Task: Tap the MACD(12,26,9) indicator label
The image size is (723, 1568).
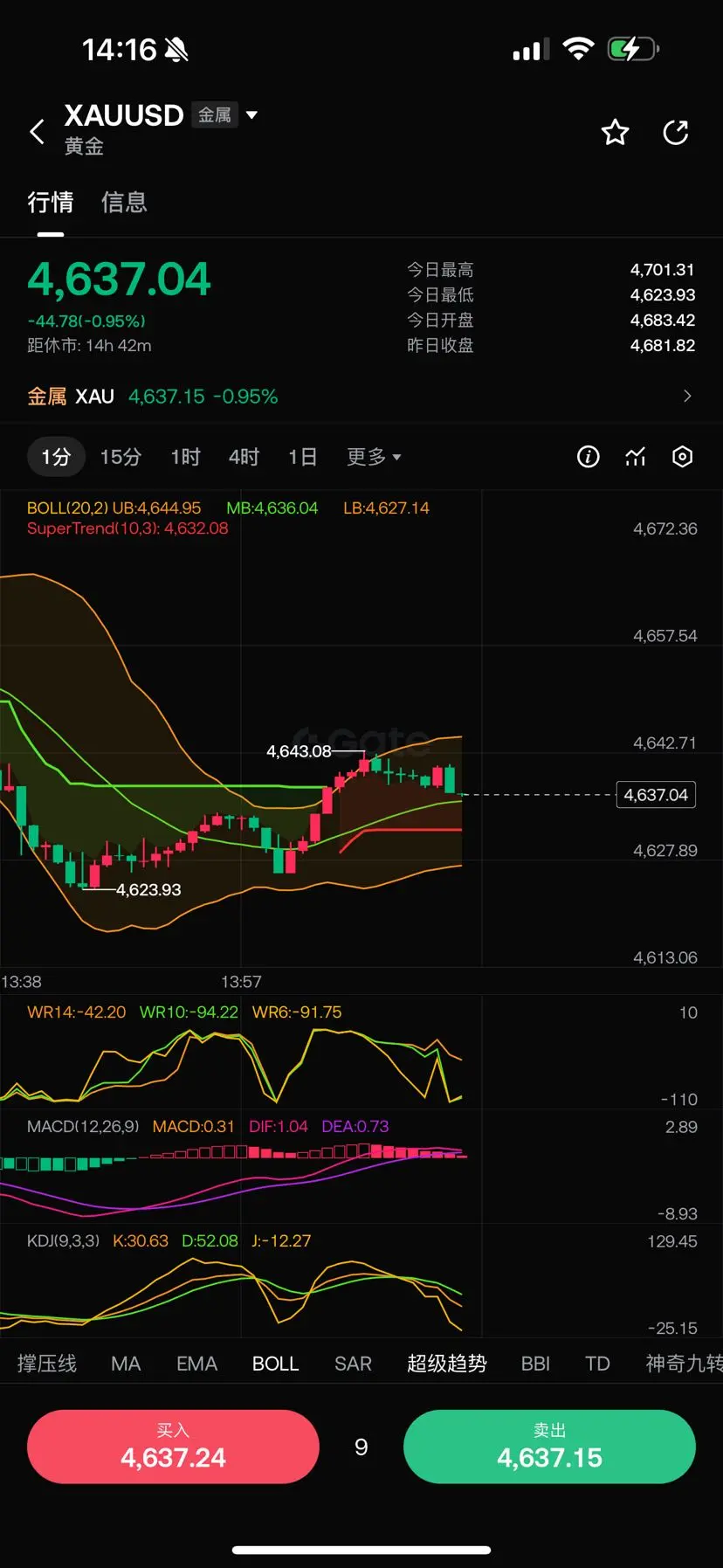Action: [x=83, y=1126]
